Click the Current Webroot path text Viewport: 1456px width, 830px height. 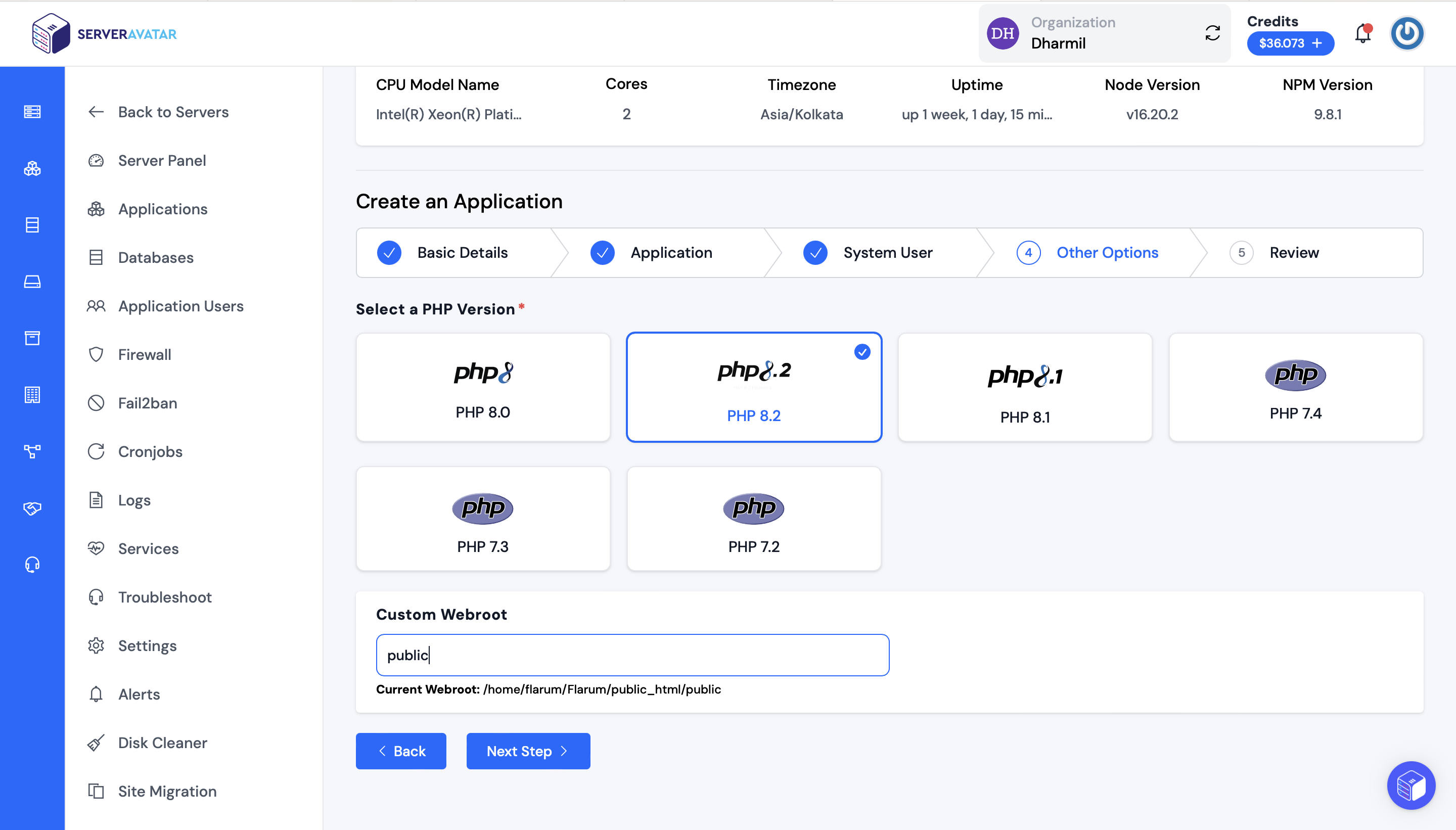click(602, 689)
